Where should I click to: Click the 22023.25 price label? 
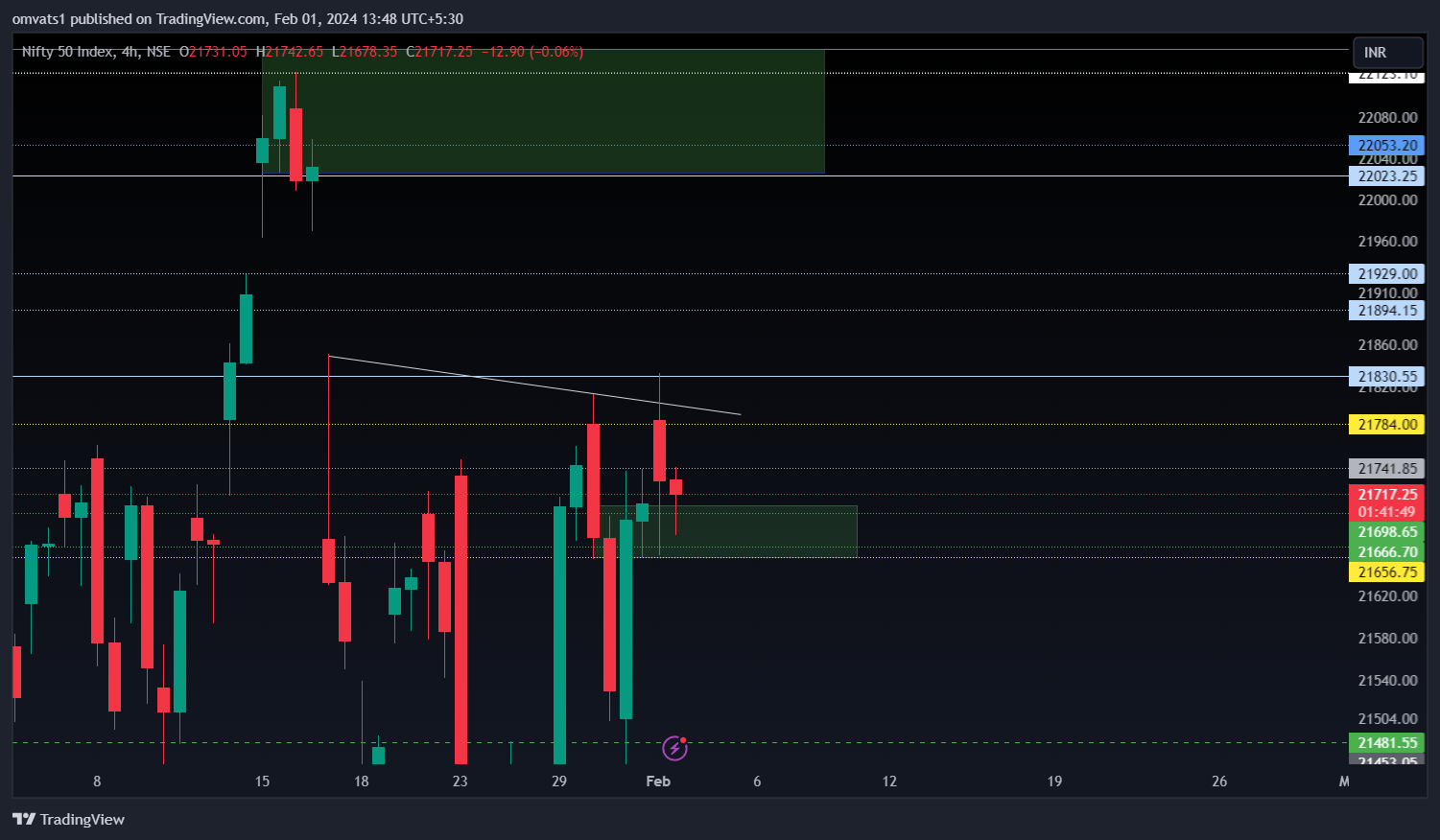coord(1386,176)
